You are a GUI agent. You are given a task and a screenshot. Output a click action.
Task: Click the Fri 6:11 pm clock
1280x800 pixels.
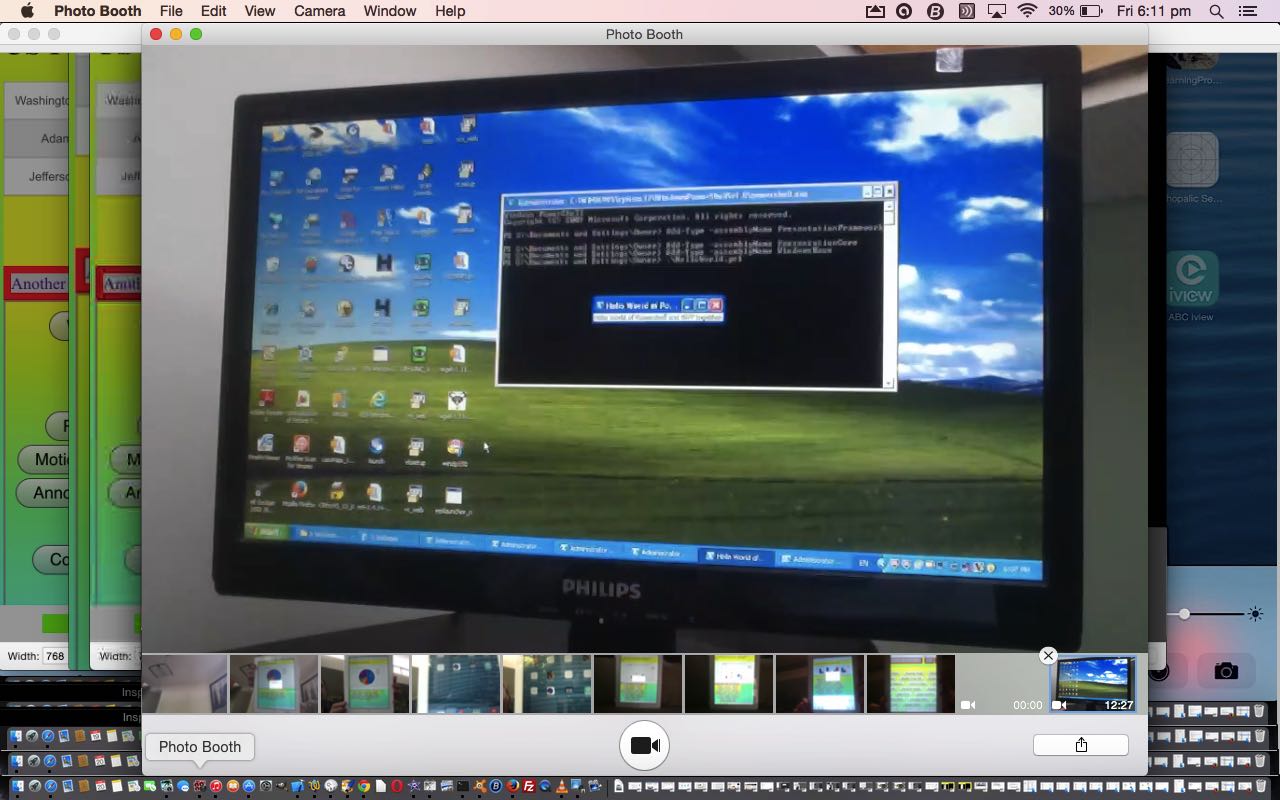(x=1154, y=11)
